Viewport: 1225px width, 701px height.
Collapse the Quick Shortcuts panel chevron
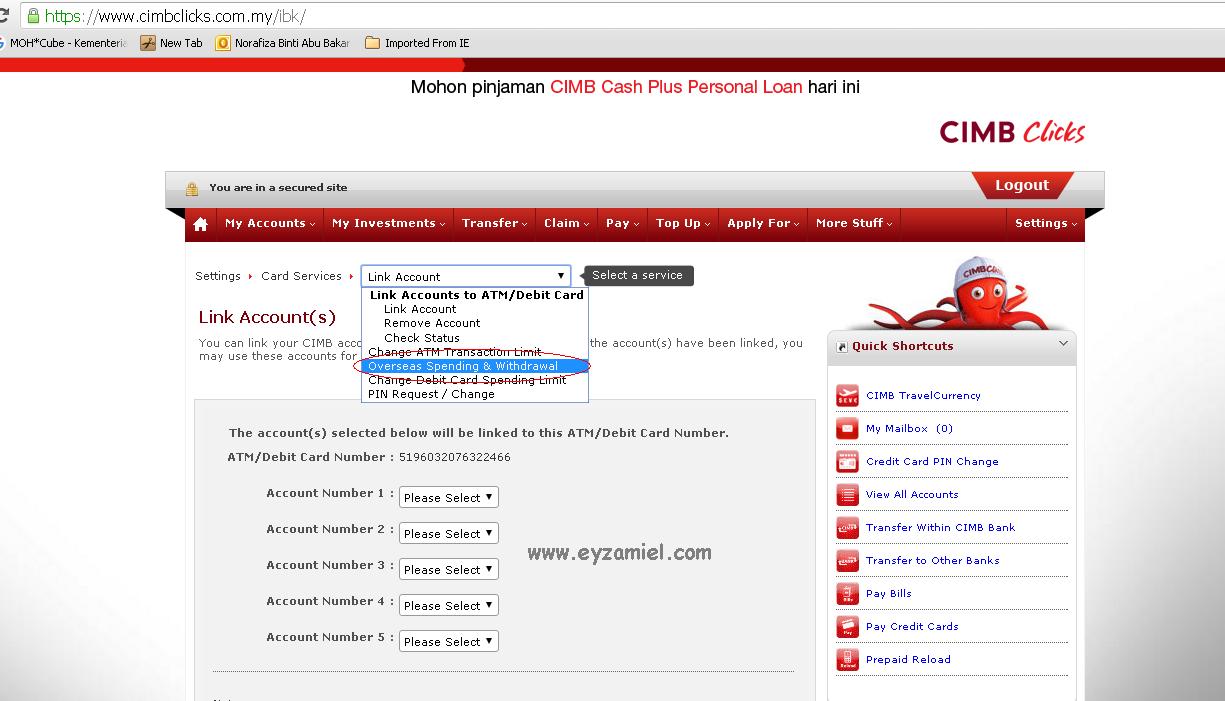tap(1063, 344)
